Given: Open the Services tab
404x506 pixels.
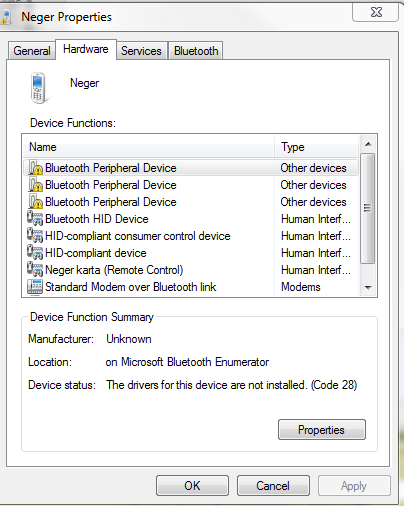Looking at the screenshot, I should tap(141, 51).
